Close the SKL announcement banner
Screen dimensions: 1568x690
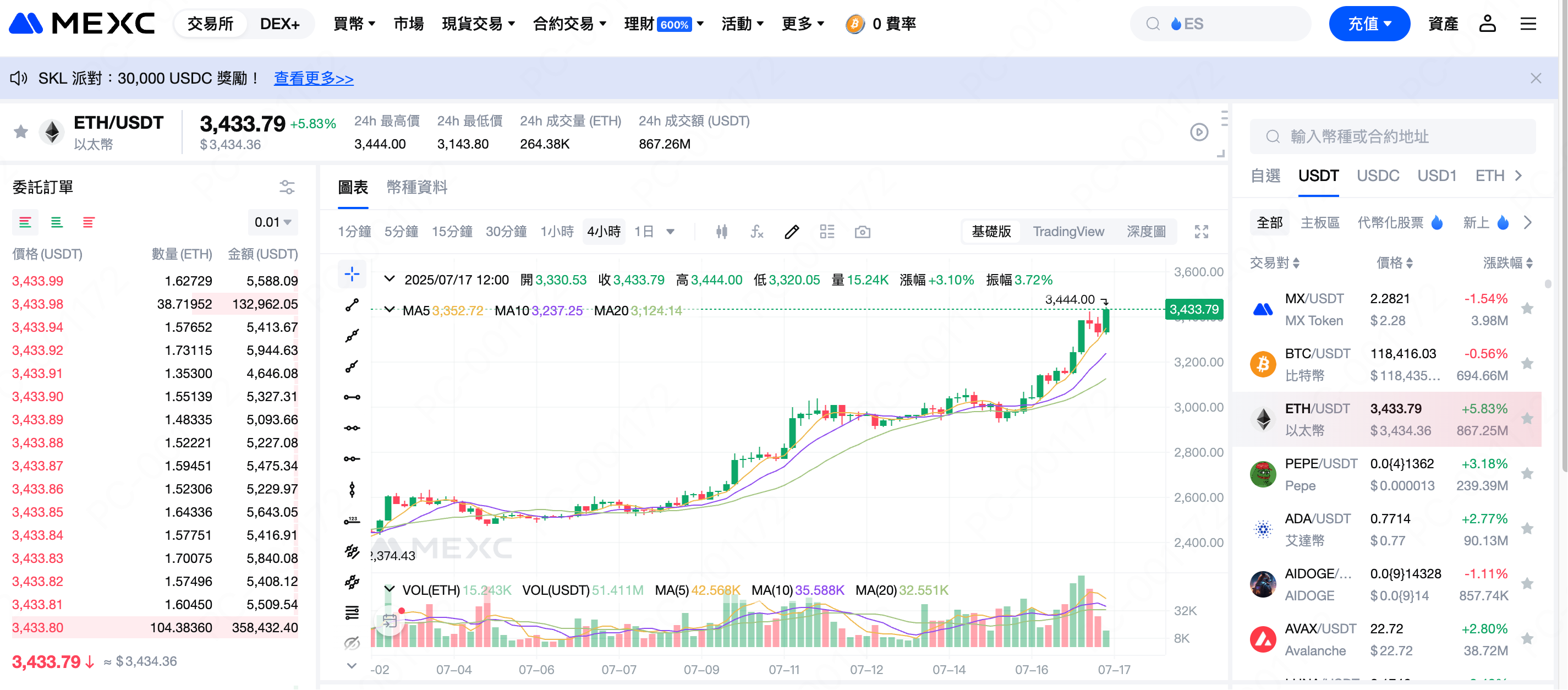click(1535, 78)
